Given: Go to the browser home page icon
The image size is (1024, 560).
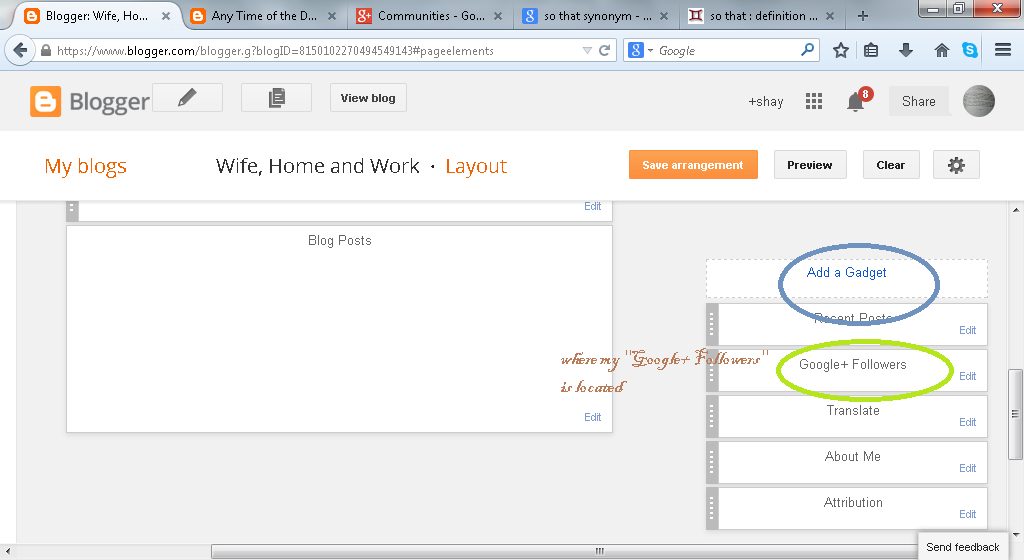Looking at the screenshot, I should tap(941, 50).
